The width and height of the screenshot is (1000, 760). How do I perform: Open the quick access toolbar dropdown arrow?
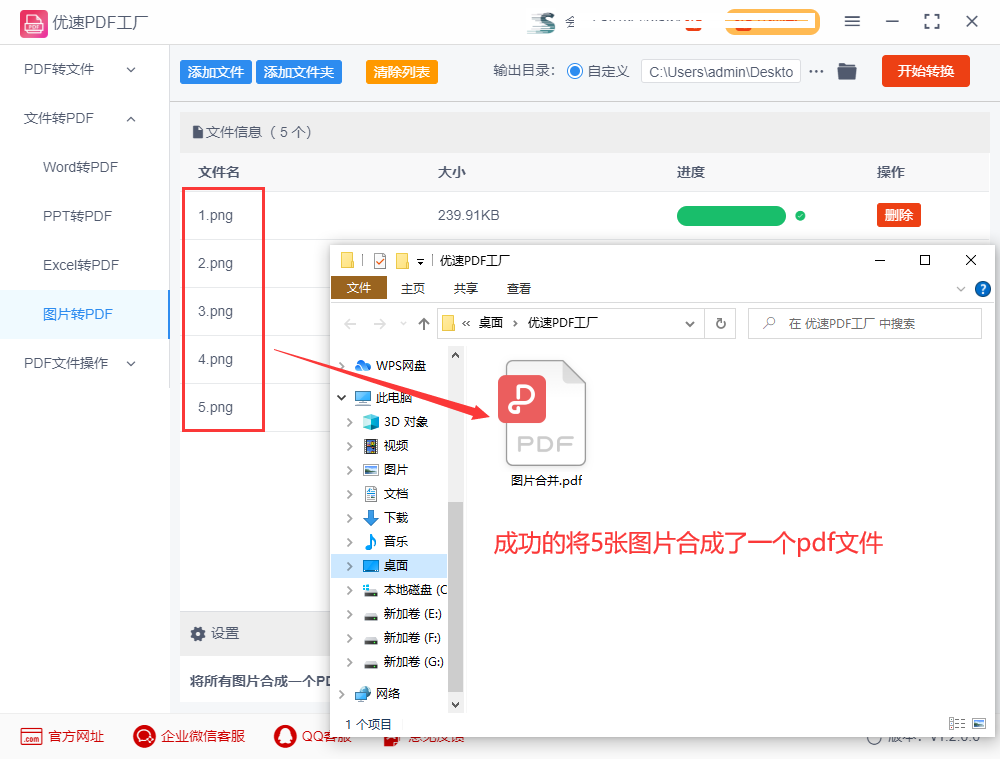(x=420, y=261)
